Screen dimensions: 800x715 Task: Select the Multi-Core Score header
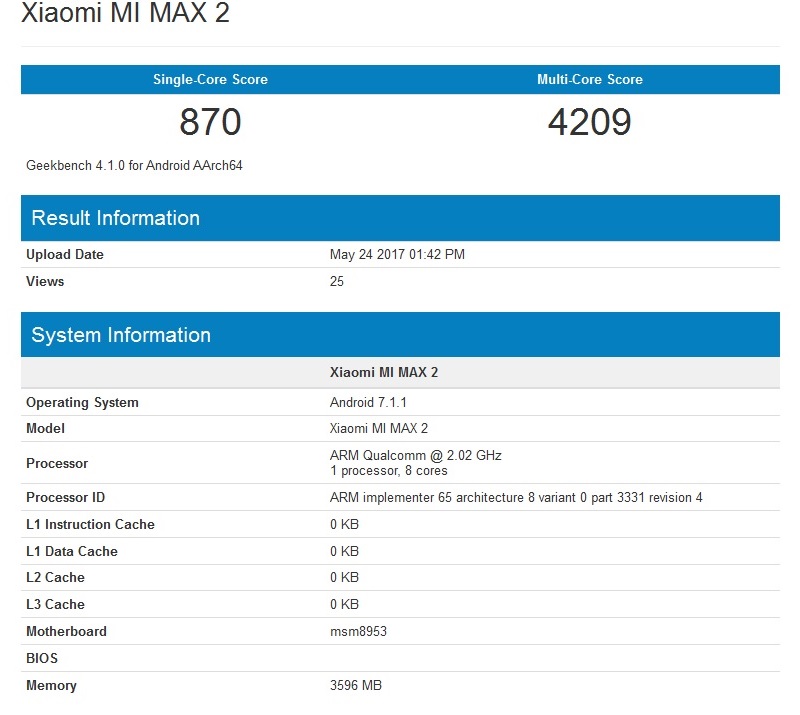tap(590, 79)
